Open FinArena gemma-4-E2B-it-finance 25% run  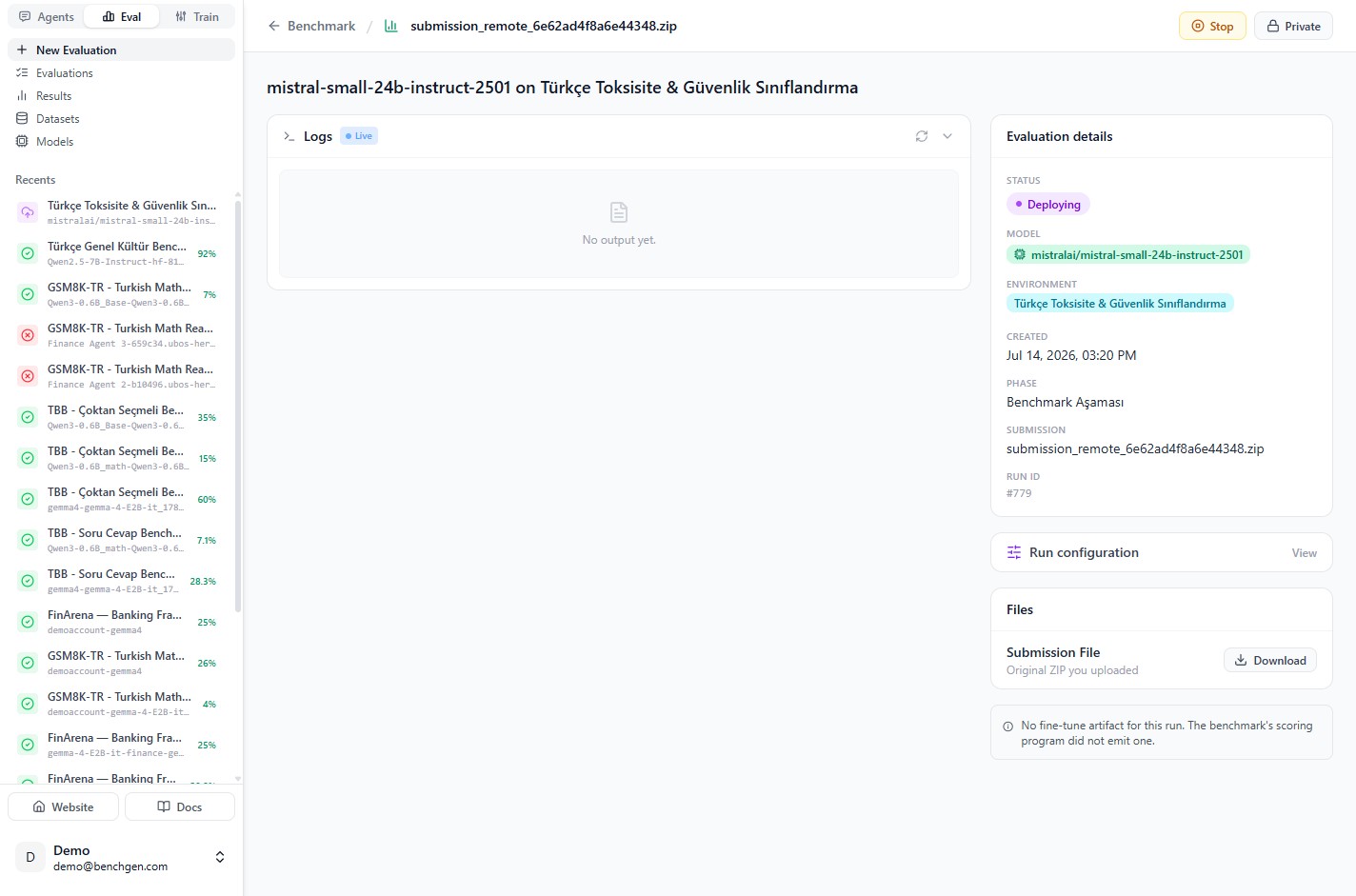[x=123, y=745]
